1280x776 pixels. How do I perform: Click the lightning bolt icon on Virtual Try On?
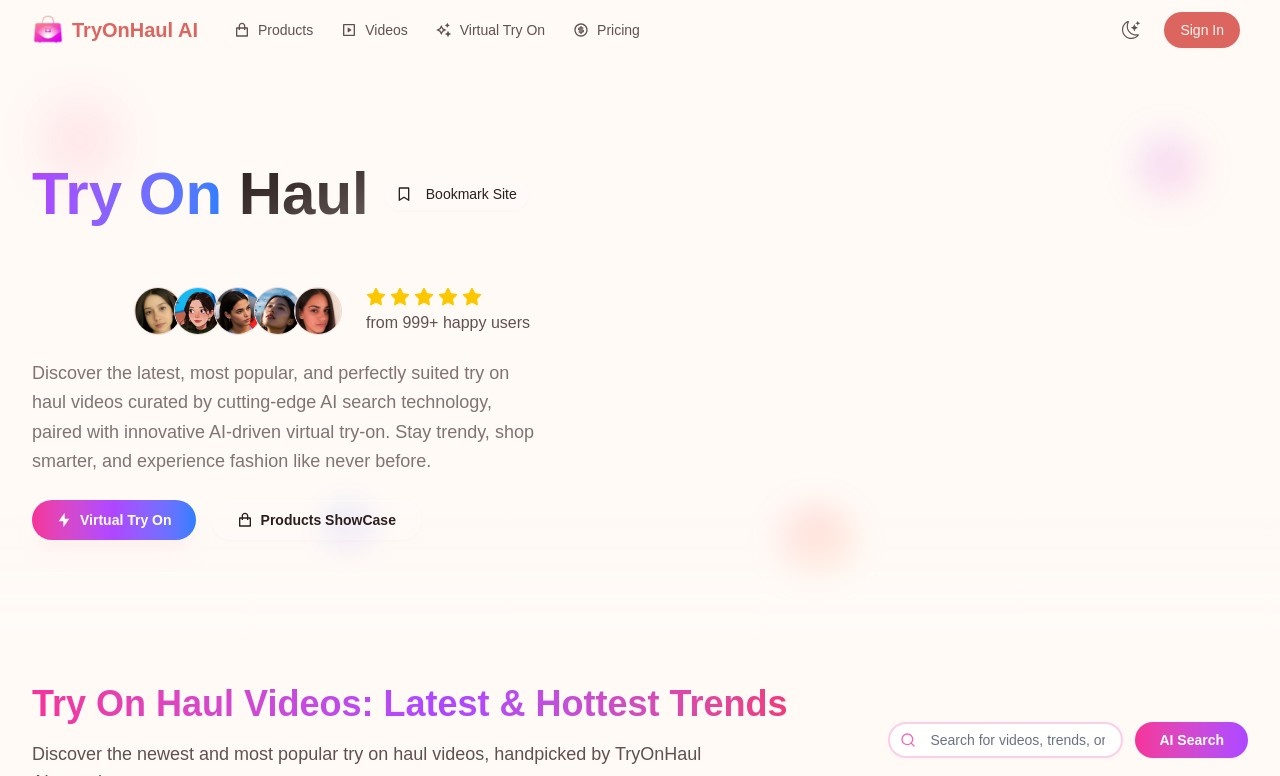pos(64,520)
